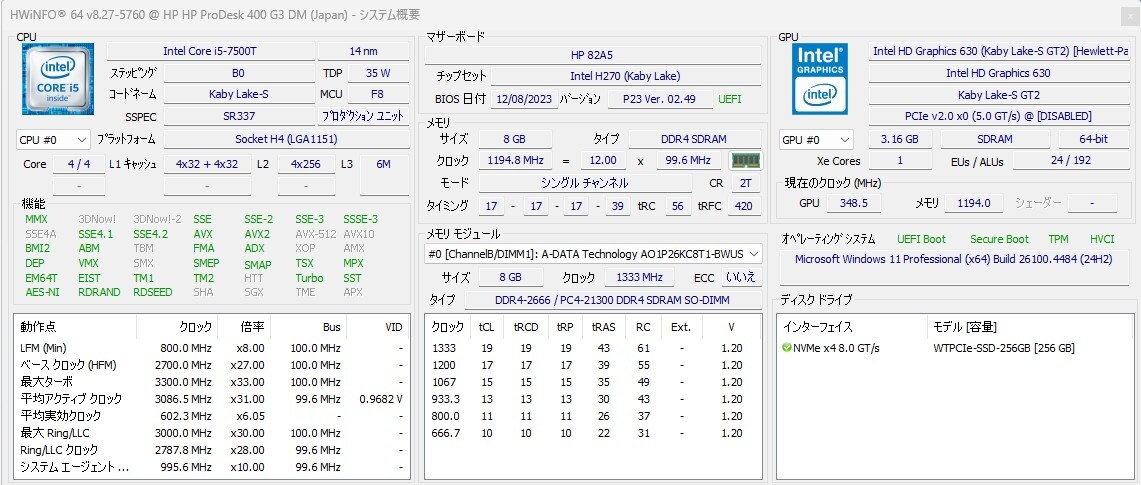Click the Windows 11 Professional build text
1141x485 pixels.
click(953, 259)
